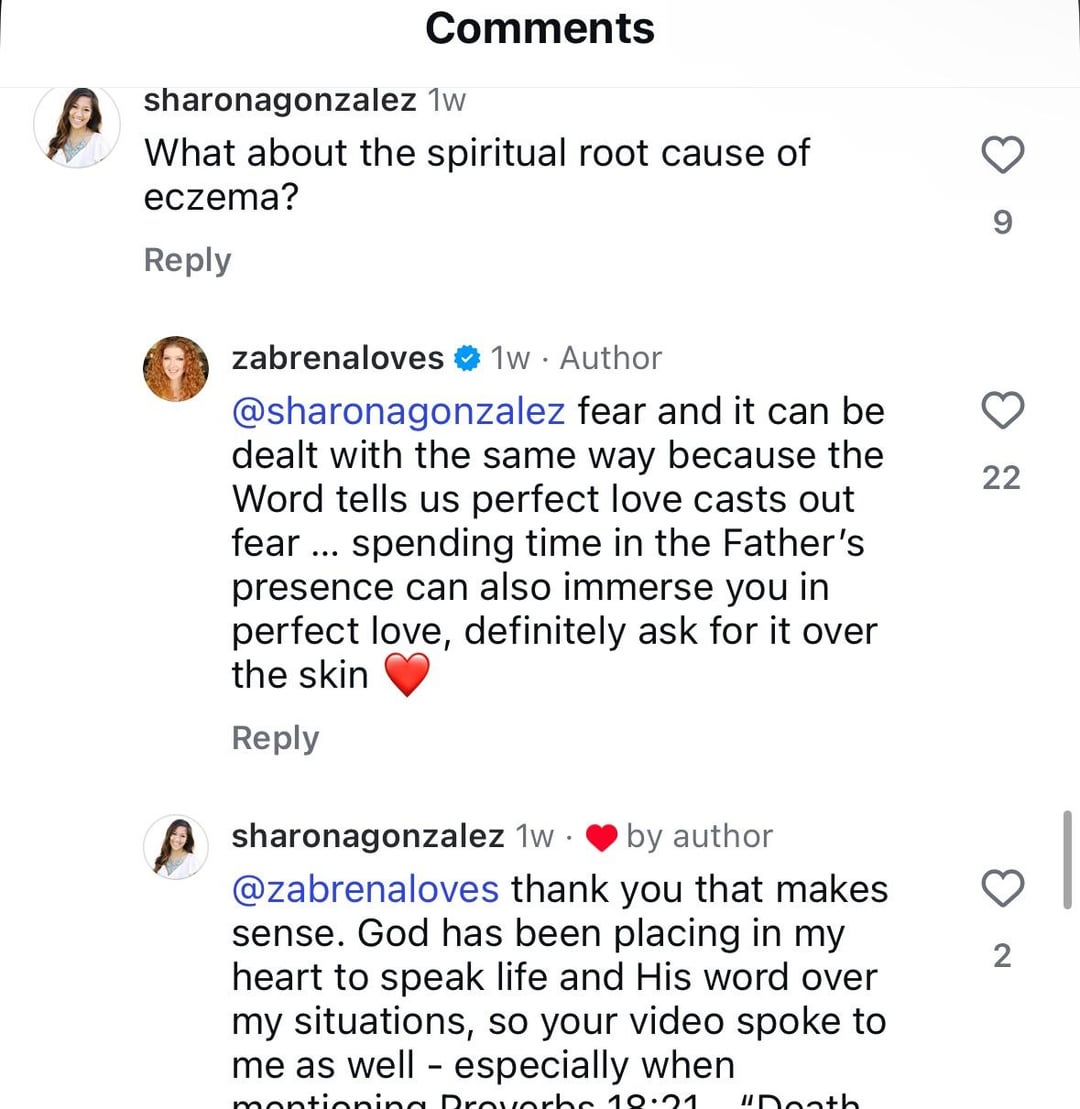Tap sharonagonzalez username on thank-you reply
Image resolution: width=1080 pixels, height=1109 pixels.
tap(367, 837)
